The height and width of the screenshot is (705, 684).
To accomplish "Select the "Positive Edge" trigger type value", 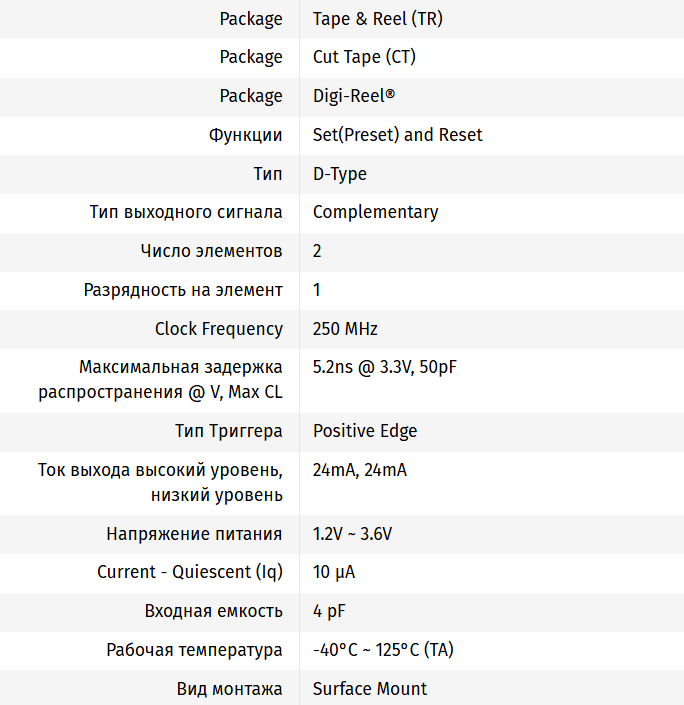I will pyautogui.click(x=365, y=431).
